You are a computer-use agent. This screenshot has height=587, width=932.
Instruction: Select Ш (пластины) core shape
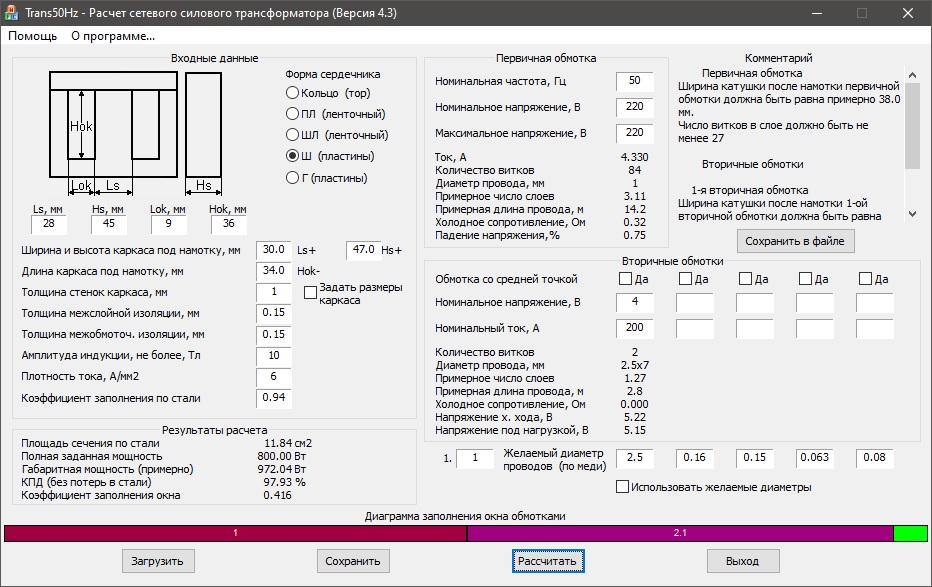(330, 156)
